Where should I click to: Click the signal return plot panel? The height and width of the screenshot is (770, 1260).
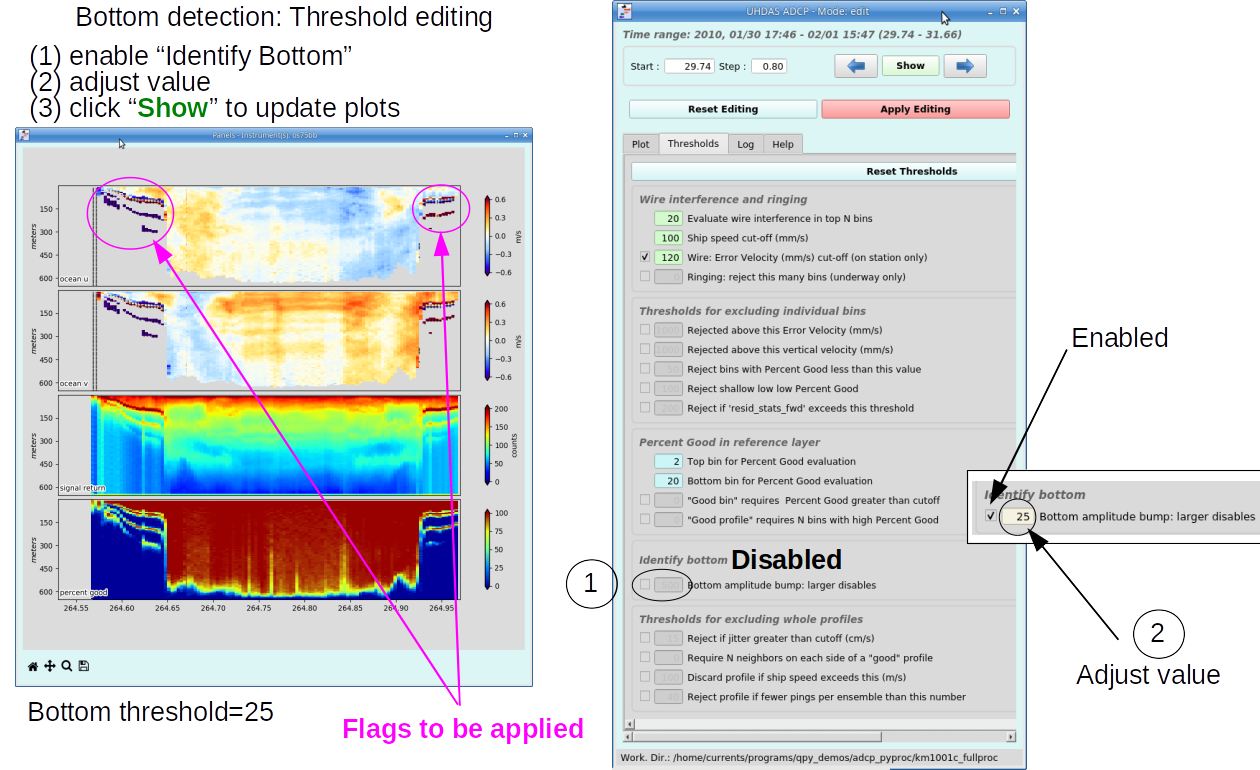pyautogui.click(x=259, y=444)
